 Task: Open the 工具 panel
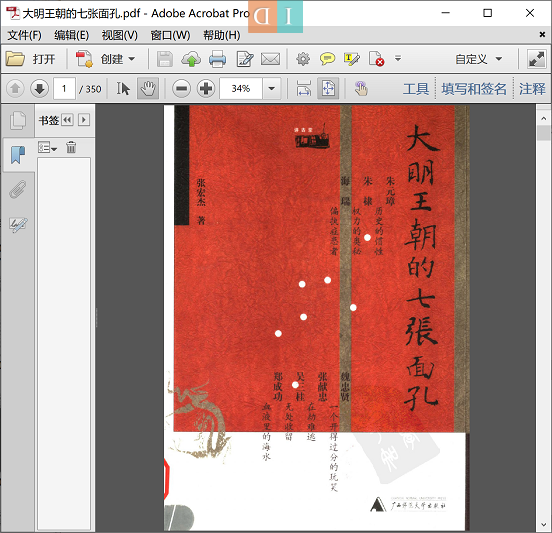point(416,89)
